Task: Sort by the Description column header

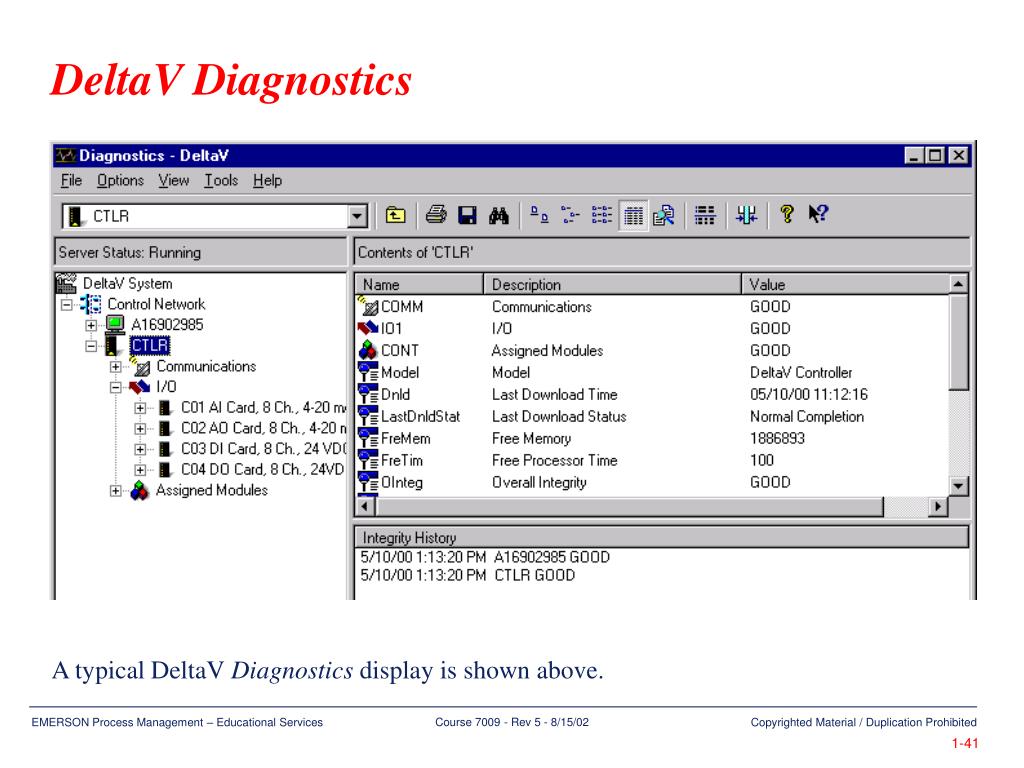Action: (613, 285)
